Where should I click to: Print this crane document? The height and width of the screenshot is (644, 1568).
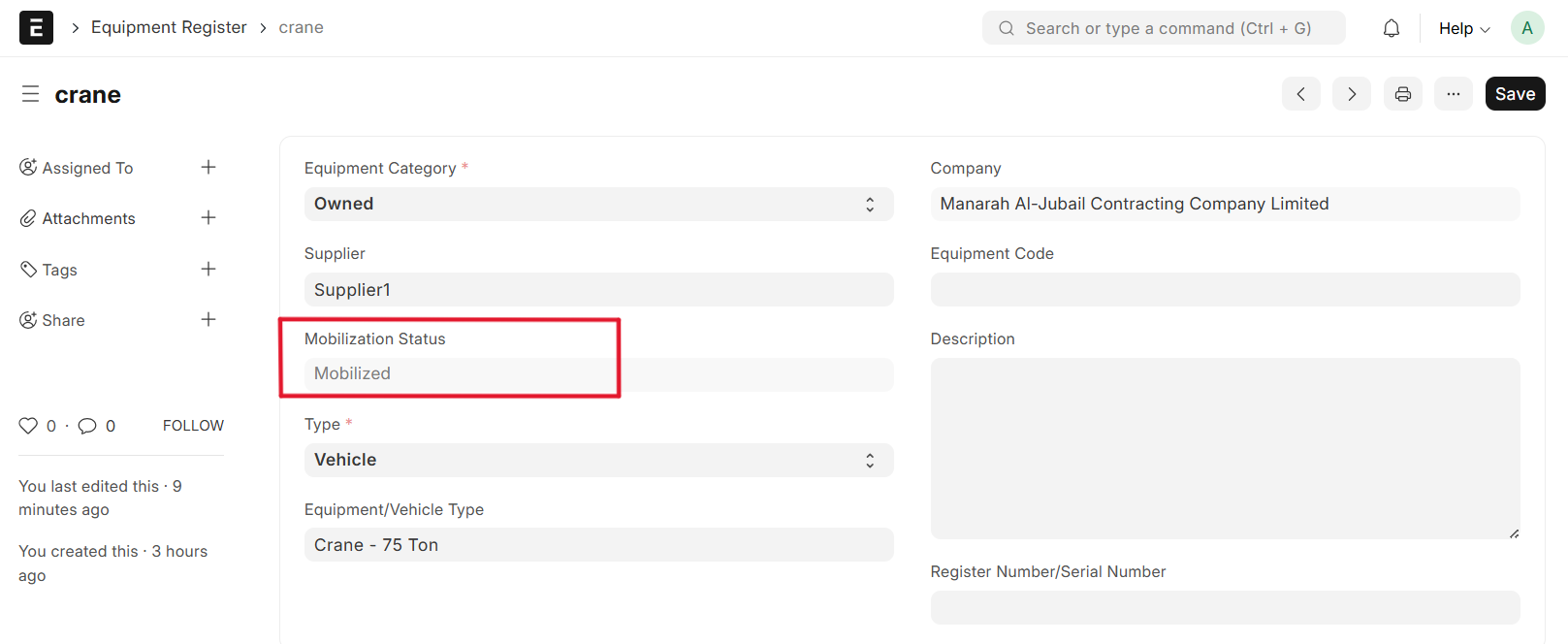[x=1402, y=94]
